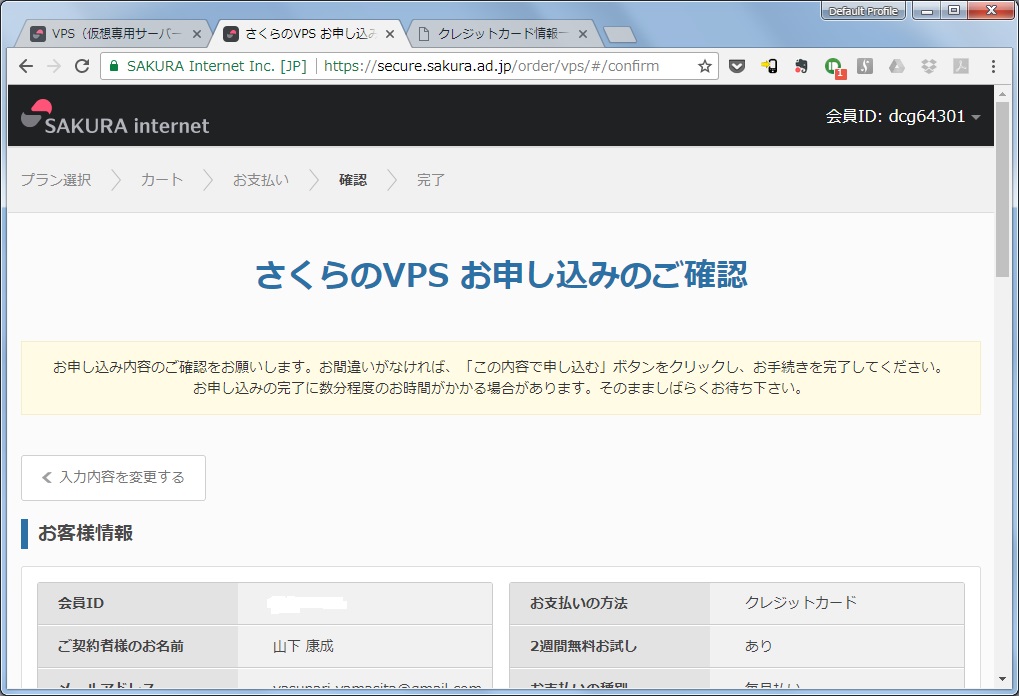Expand the 会員ID account dropdown
Screen dimensions: 1019x696
tap(903, 116)
